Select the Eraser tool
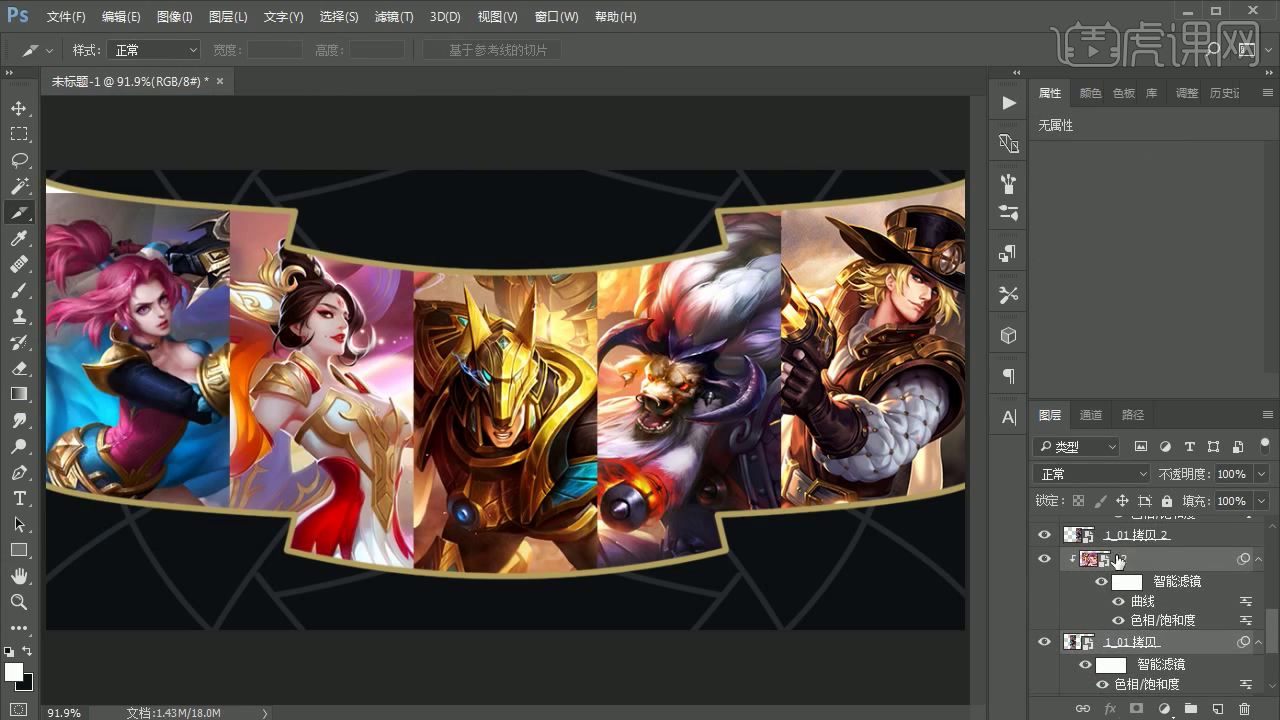The width and height of the screenshot is (1280, 720). pos(19,368)
